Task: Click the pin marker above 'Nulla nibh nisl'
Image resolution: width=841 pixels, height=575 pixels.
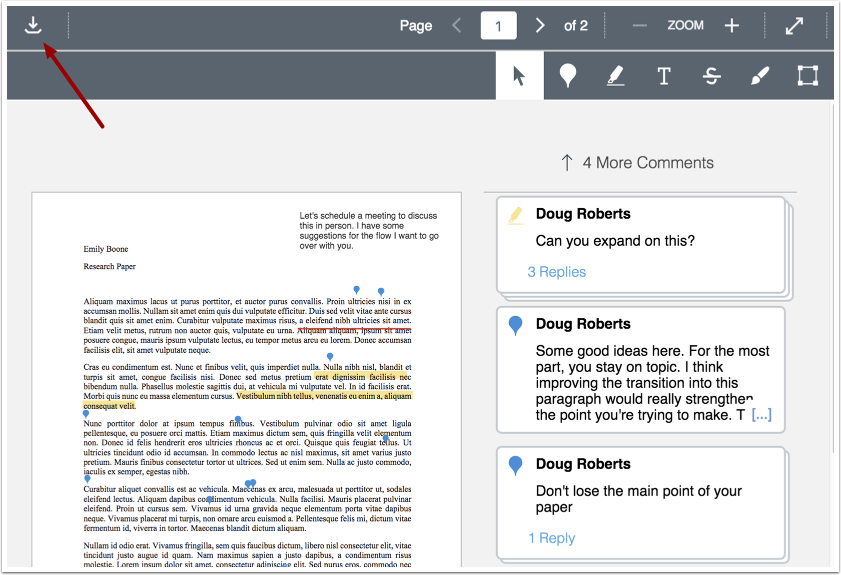Action: (x=330, y=357)
